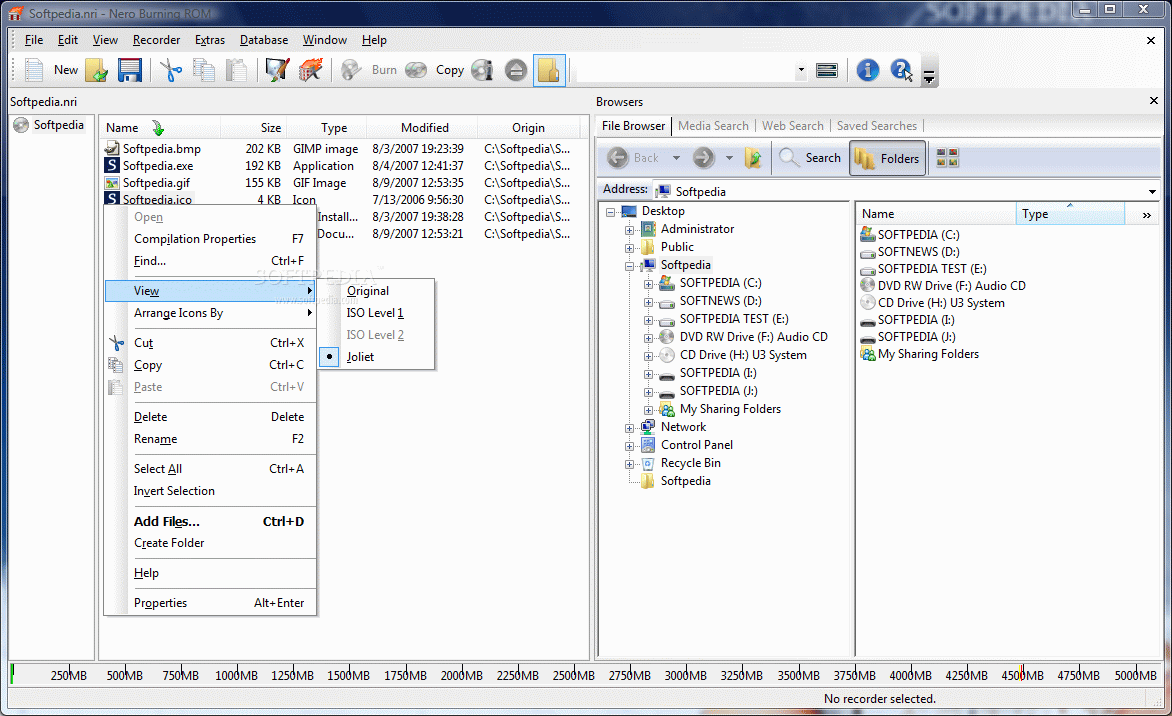Click the Disc Info icon
The height and width of the screenshot is (716, 1172).
coord(482,70)
